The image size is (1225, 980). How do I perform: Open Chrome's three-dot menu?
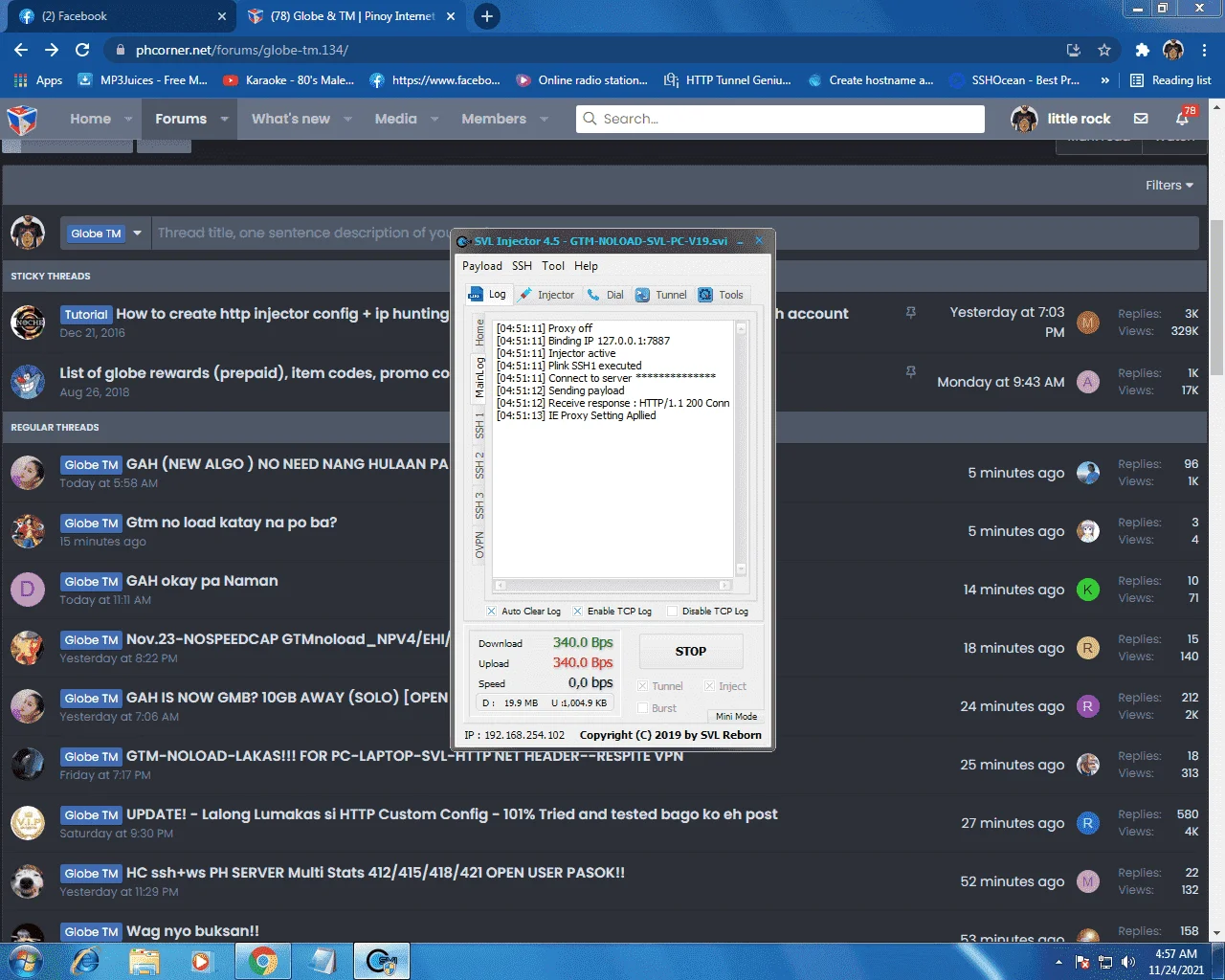[x=1205, y=50]
